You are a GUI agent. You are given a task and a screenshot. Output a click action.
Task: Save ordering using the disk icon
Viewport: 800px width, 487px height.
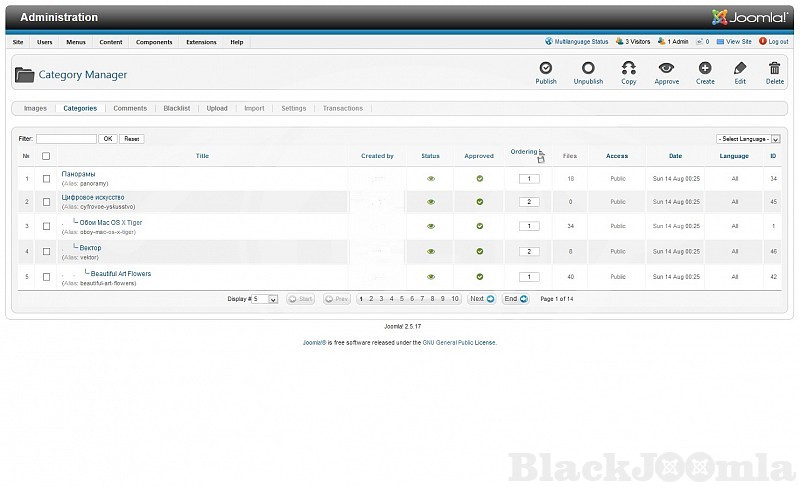point(541,157)
